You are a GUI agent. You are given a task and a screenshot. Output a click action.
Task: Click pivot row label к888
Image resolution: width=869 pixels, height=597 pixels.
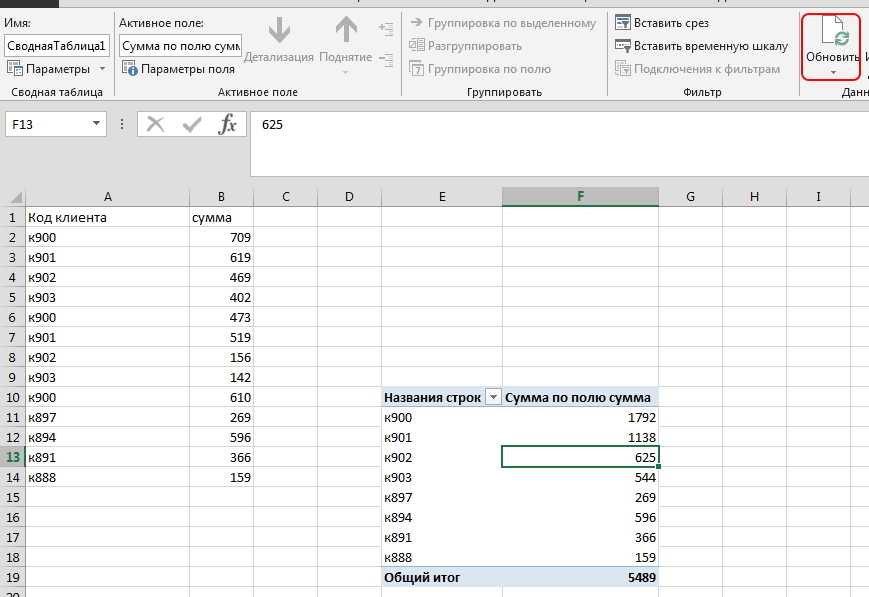pos(442,557)
